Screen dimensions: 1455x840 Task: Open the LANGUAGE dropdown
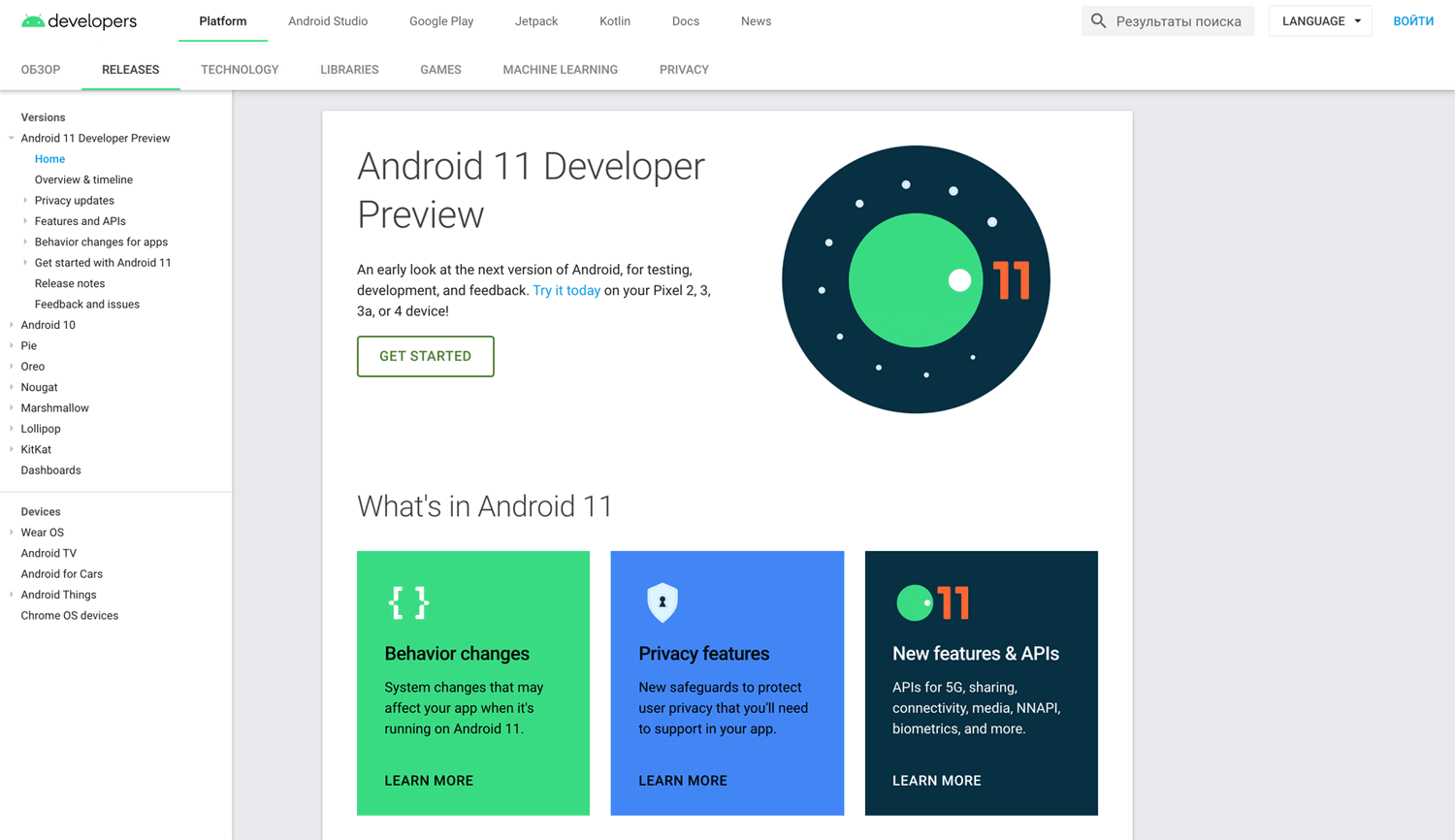1319,19
